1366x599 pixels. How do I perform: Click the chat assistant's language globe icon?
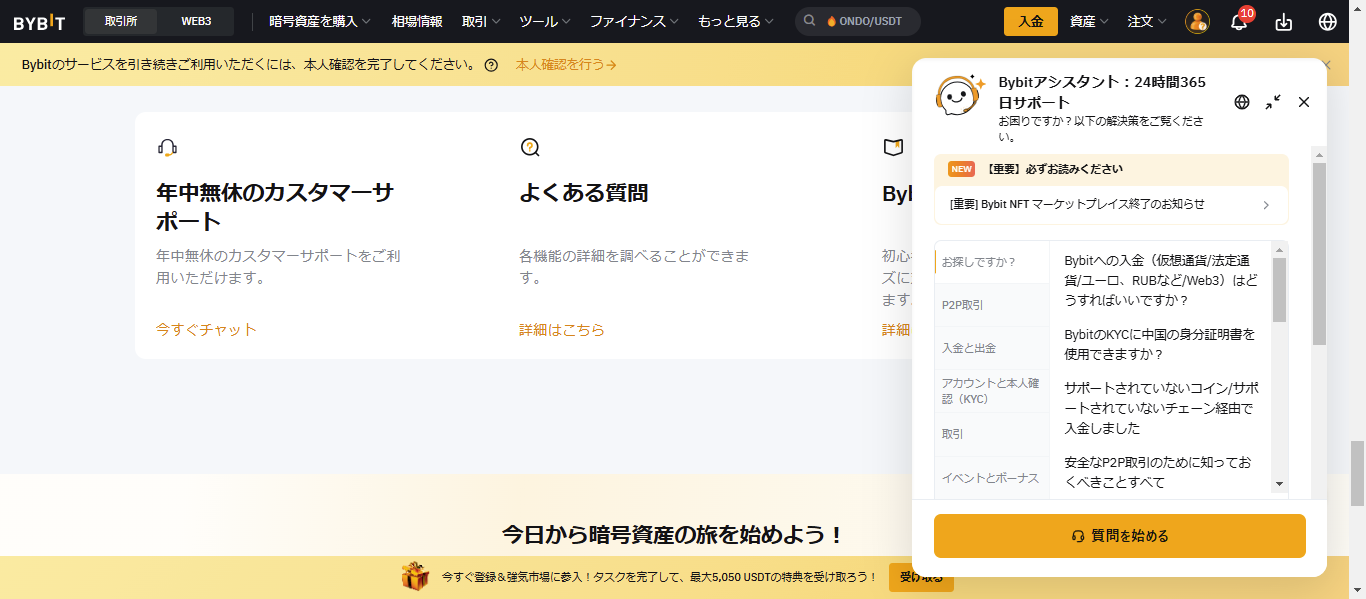(1241, 102)
